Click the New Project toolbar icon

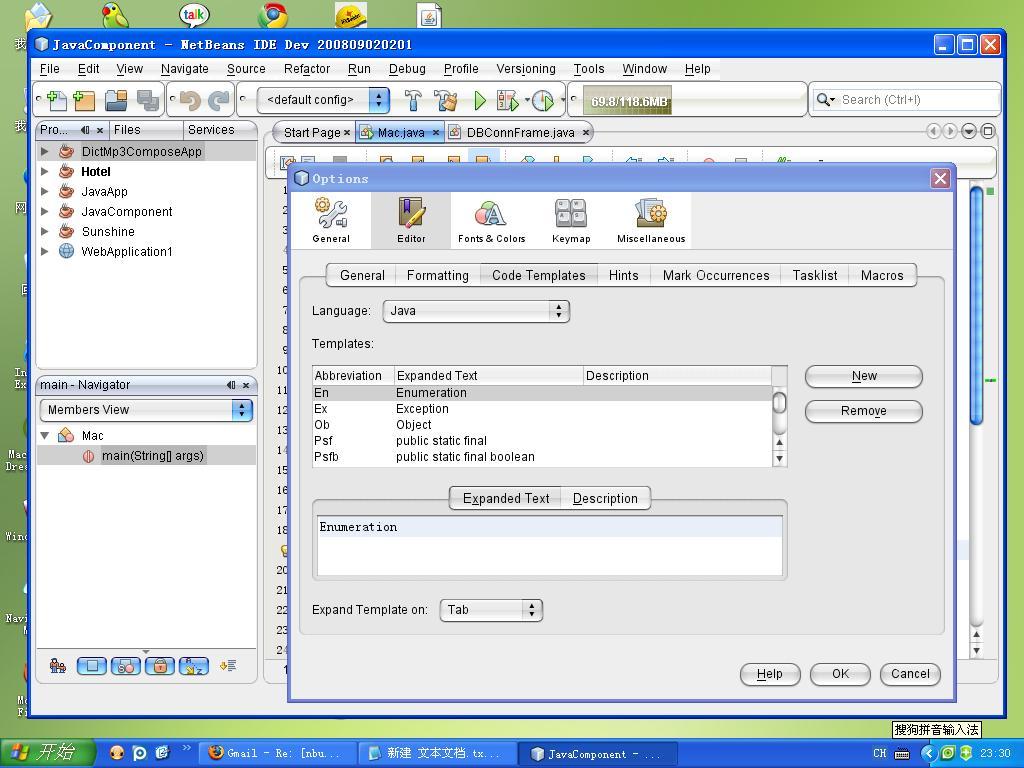pos(84,100)
